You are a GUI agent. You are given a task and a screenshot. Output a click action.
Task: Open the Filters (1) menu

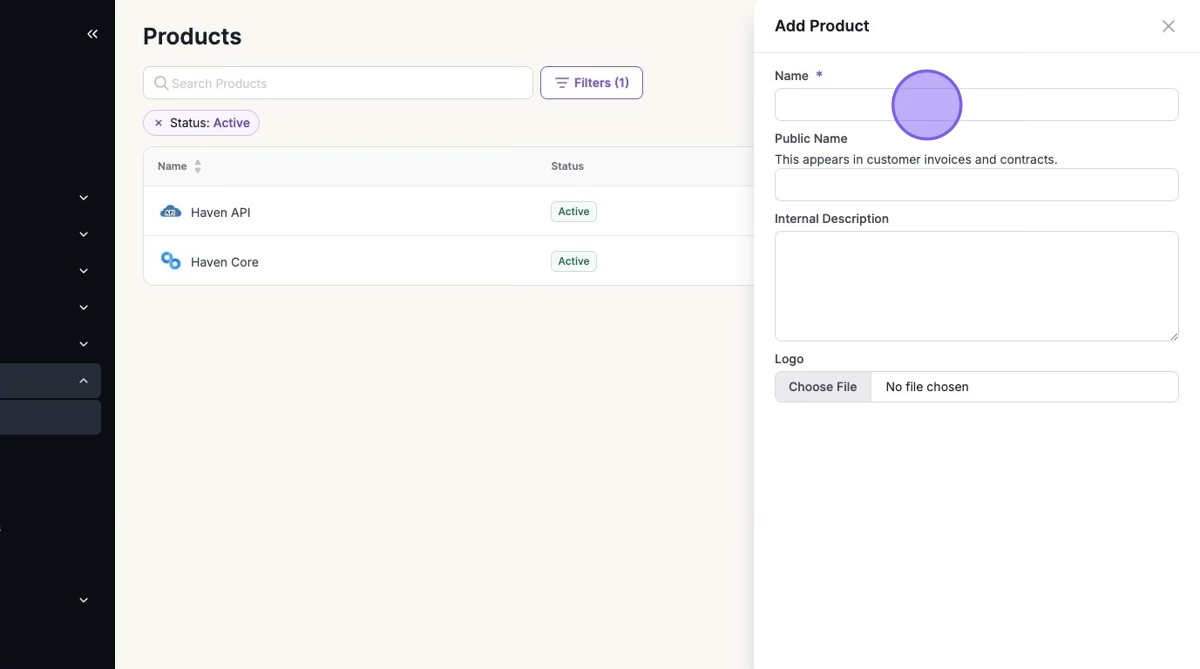(x=591, y=83)
